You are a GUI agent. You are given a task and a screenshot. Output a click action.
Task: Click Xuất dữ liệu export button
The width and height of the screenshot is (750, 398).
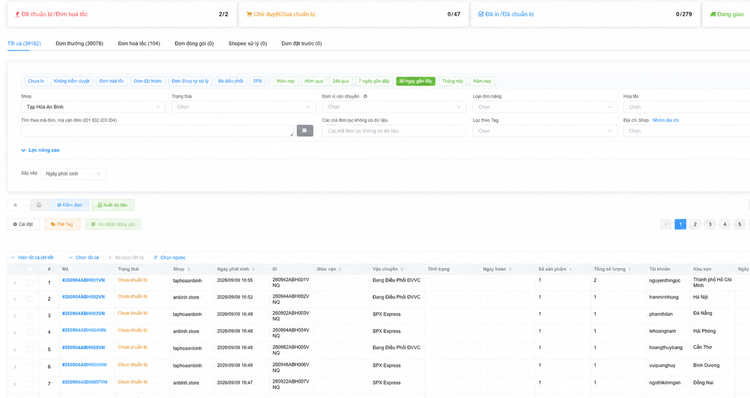point(112,205)
